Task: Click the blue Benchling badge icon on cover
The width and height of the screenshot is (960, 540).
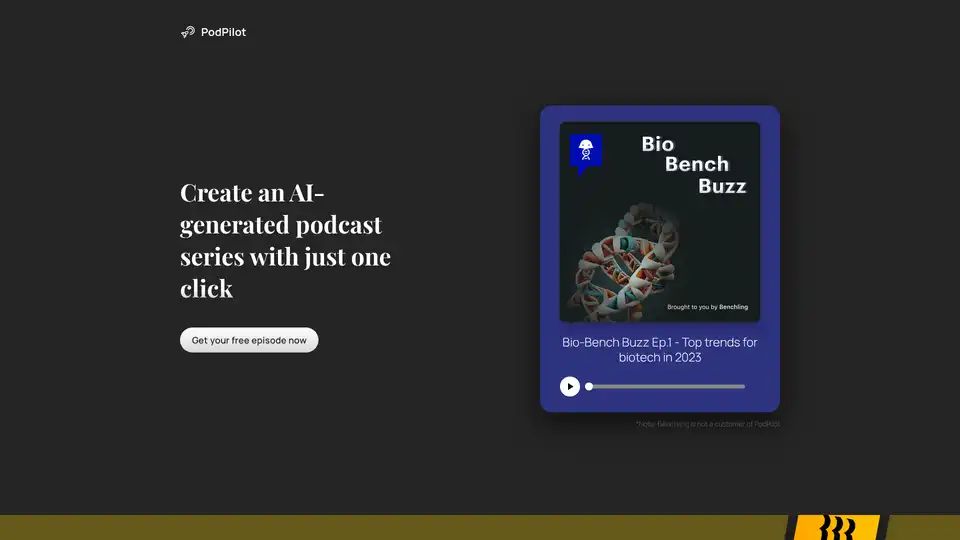Action: [x=586, y=153]
